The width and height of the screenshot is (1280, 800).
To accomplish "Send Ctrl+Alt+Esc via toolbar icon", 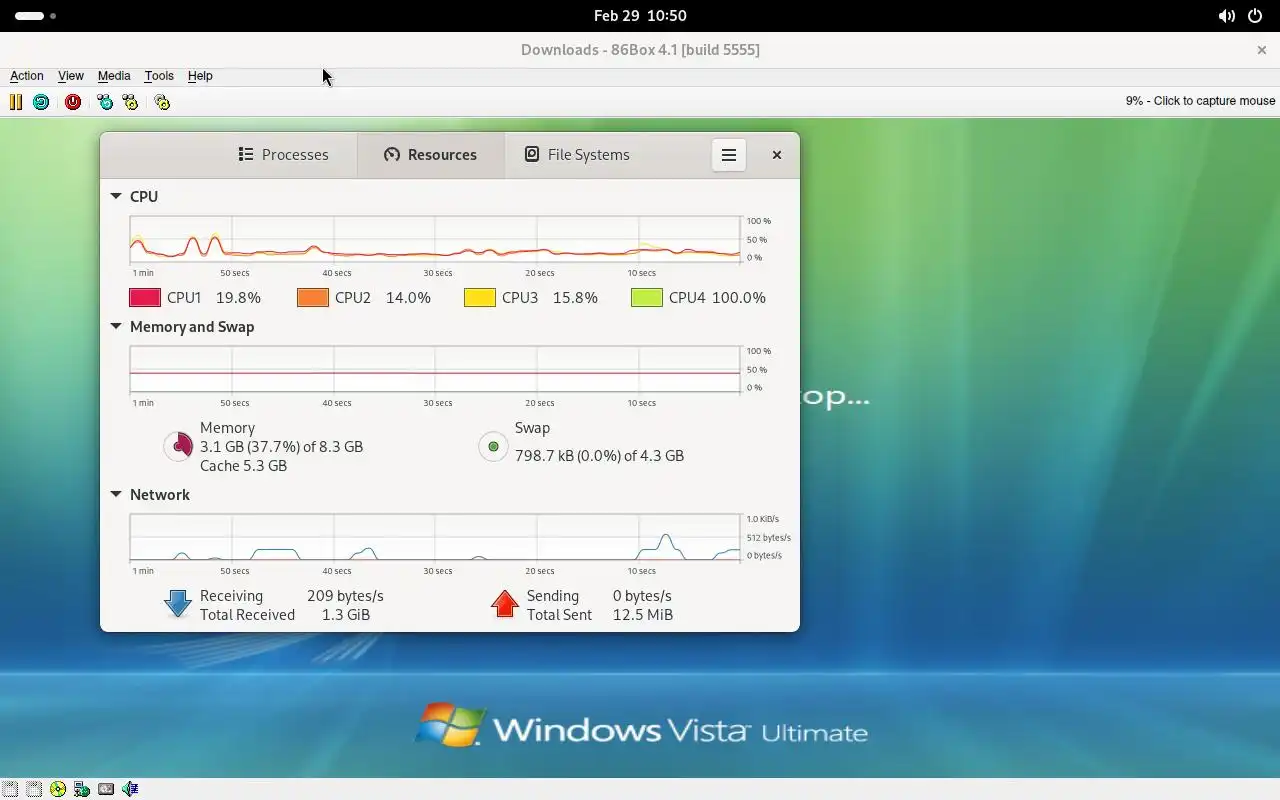I will 130,102.
